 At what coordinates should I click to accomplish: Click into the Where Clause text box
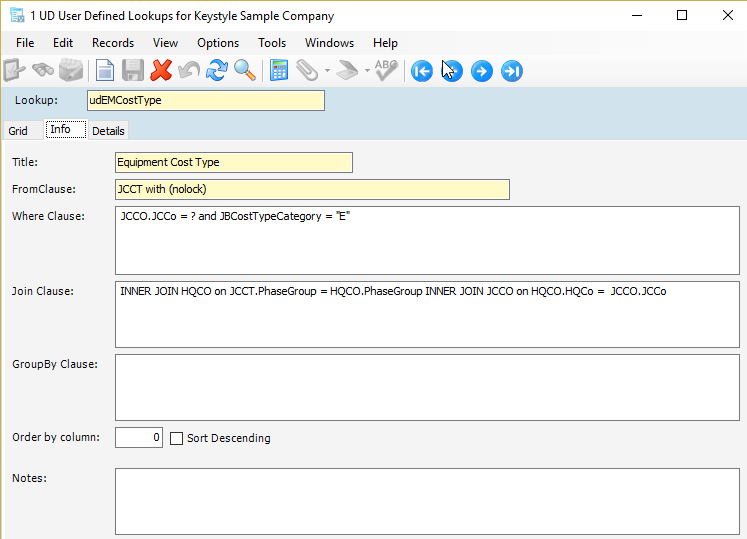tap(427, 240)
